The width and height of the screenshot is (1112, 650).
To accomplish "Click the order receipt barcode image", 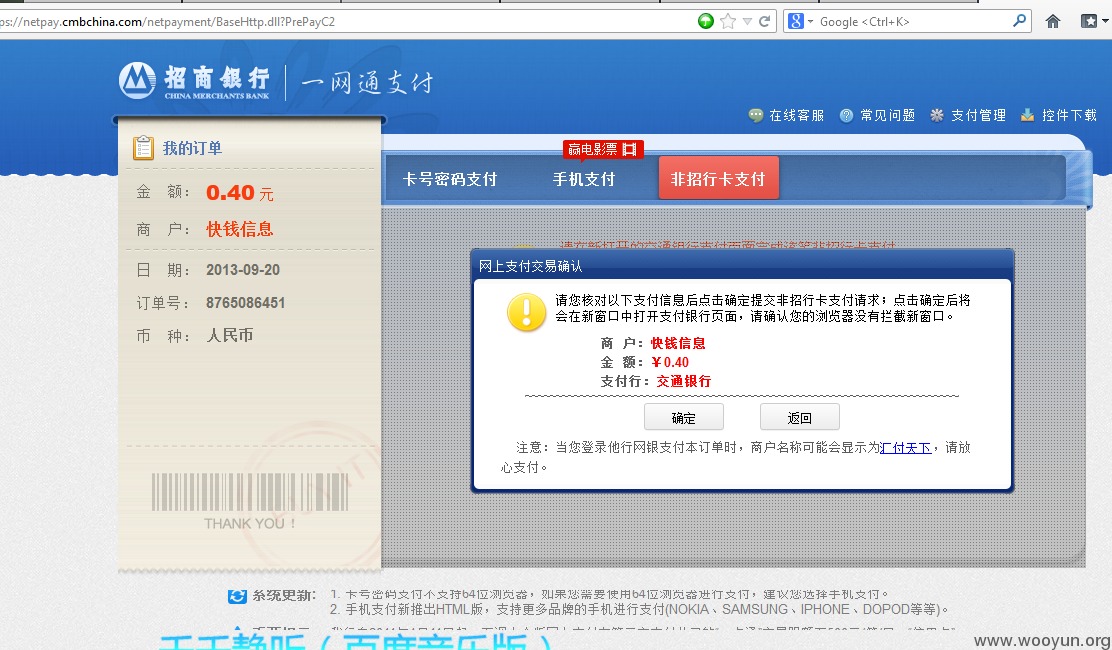I will 250,492.
